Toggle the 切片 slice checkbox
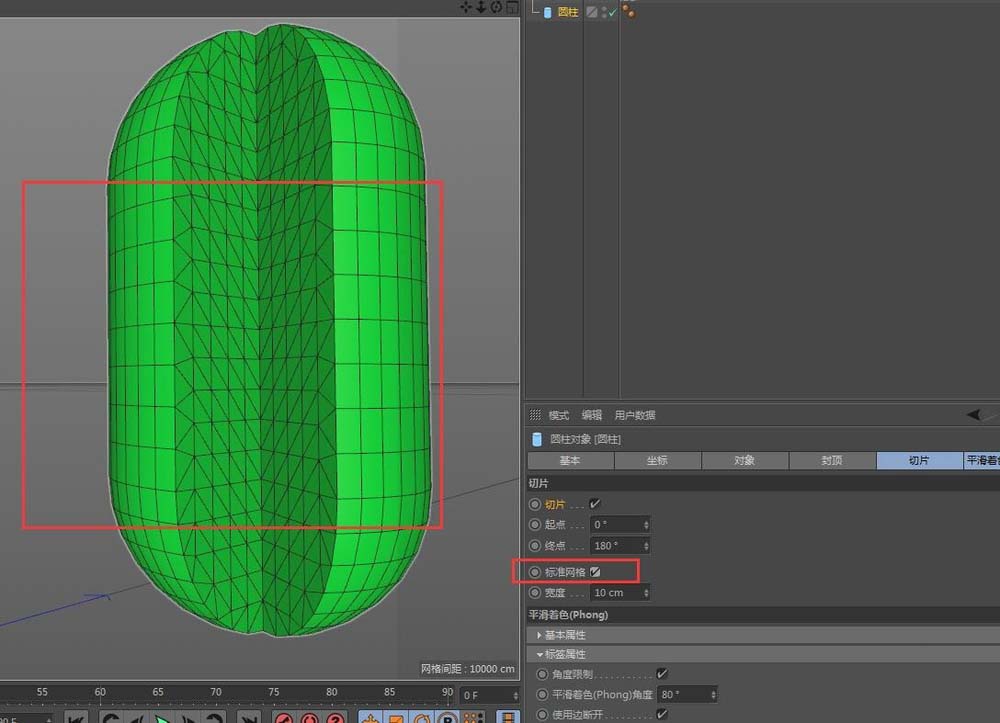This screenshot has width=1000, height=723. tap(594, 504)
